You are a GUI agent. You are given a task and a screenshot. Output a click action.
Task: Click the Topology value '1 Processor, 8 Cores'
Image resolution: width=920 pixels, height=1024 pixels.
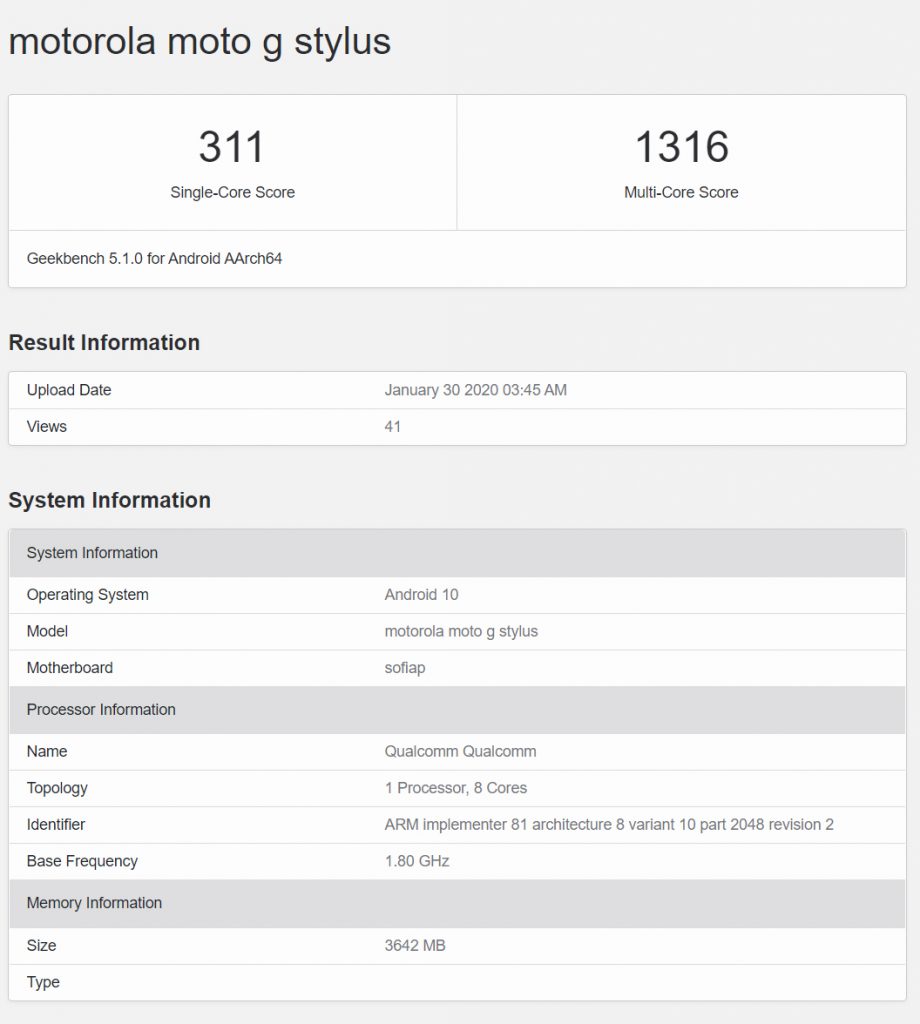point(455,787)
